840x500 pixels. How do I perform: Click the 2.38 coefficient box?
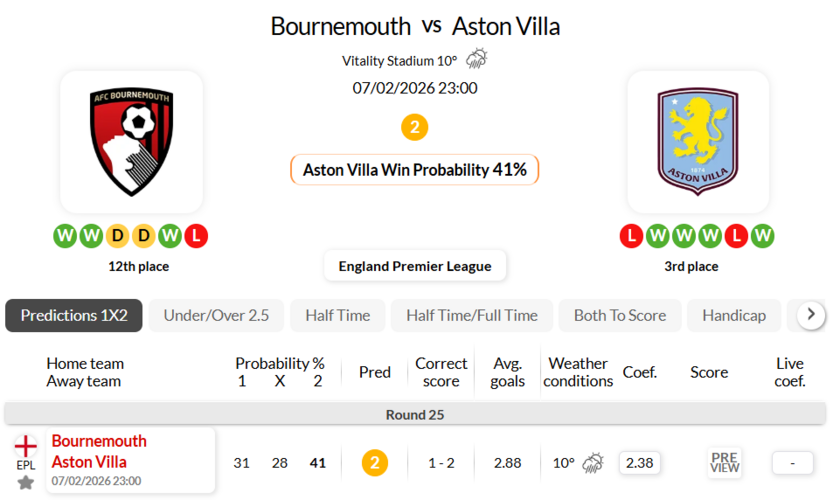click(639, 462)
